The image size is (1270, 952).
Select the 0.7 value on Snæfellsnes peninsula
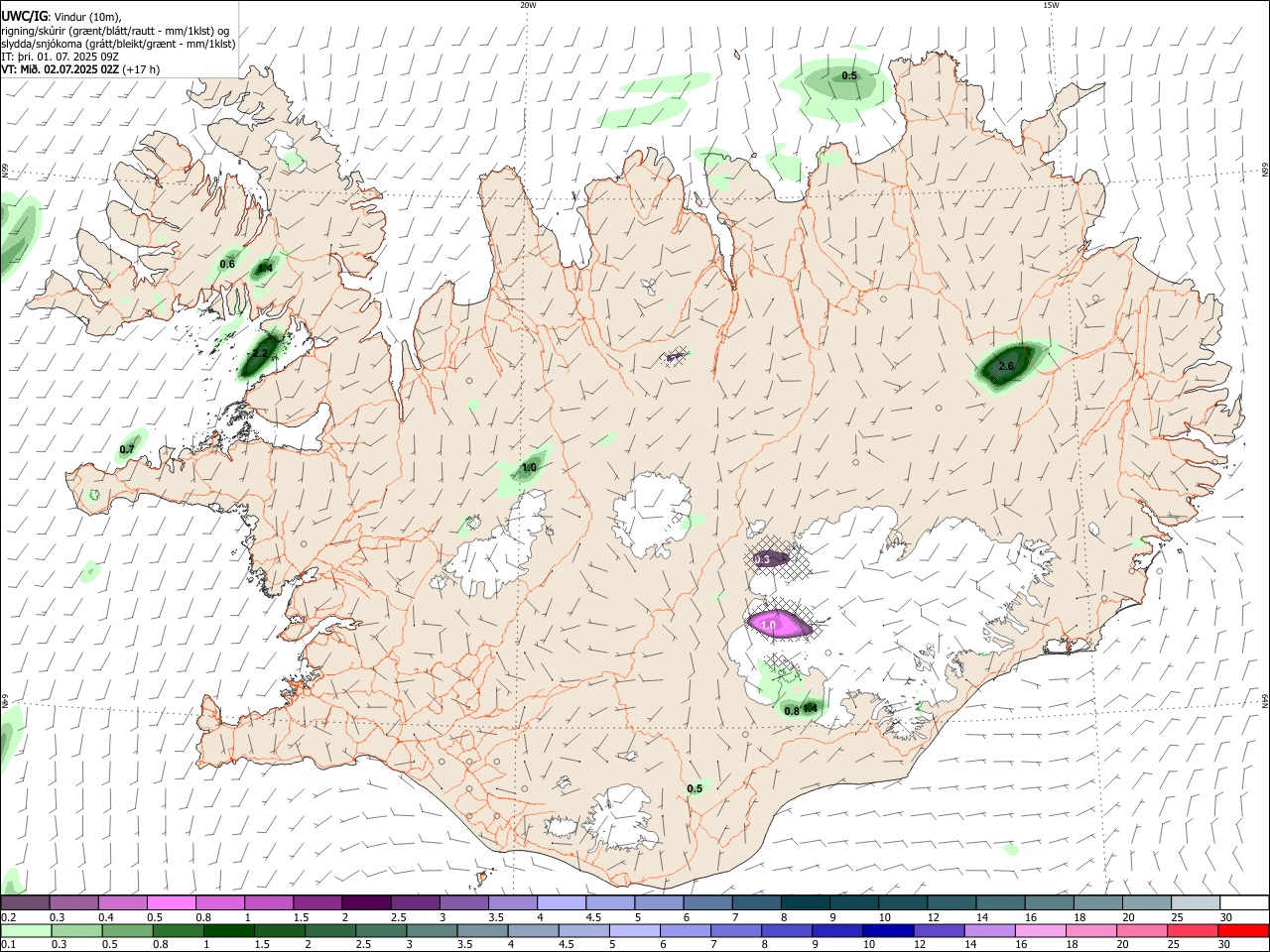(x=127, y=450)
